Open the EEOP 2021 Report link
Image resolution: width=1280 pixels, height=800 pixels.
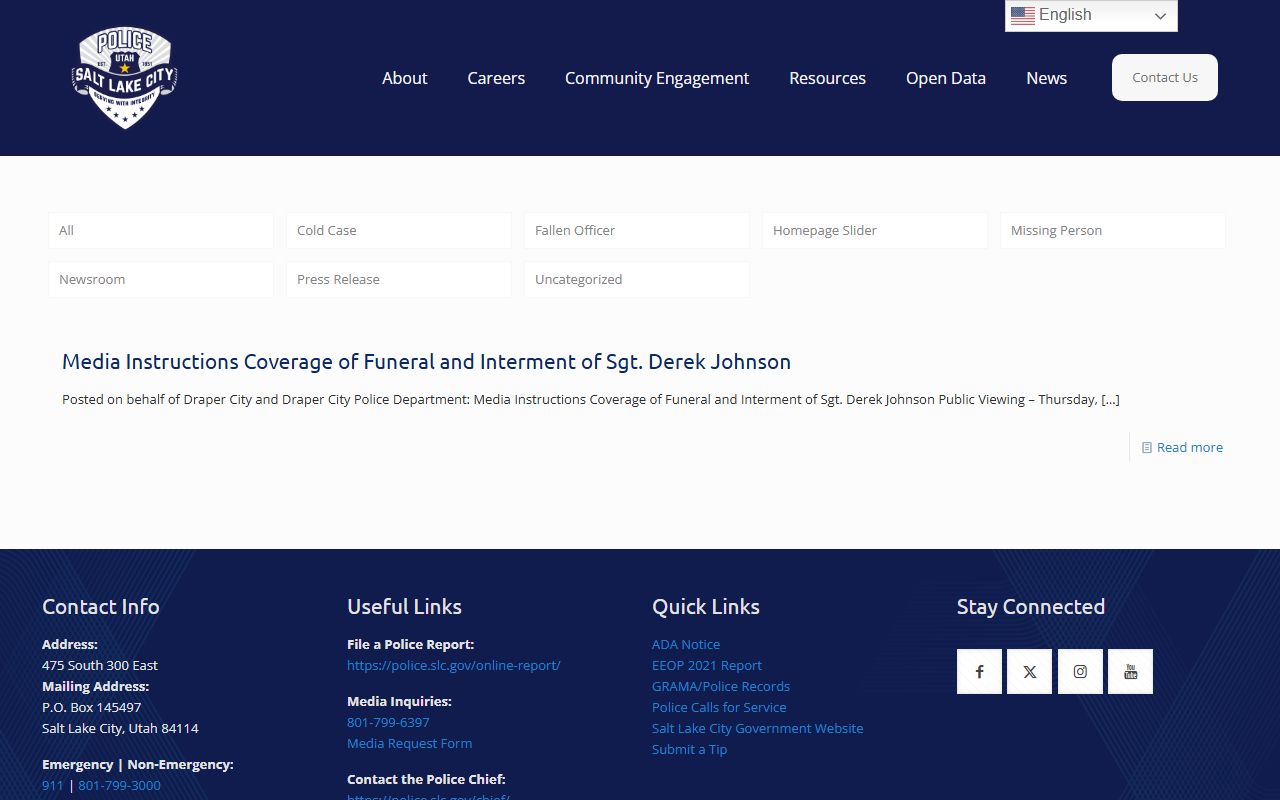pyautogui.click(x=706, y=665)
